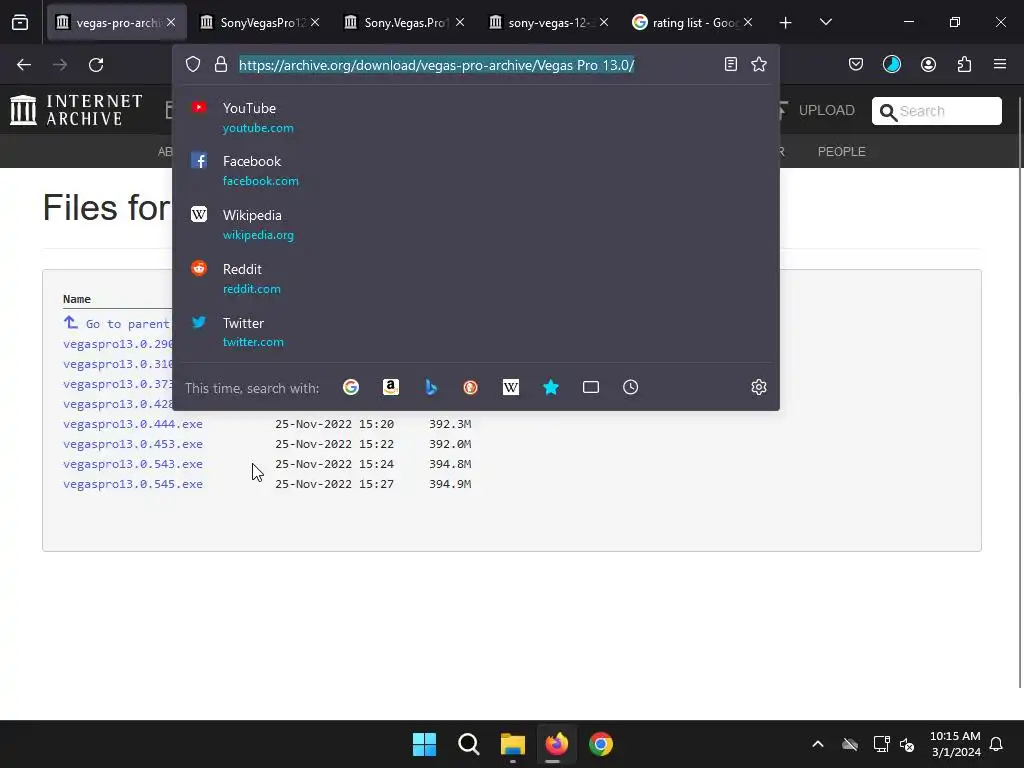Open search settings gear icon
Viewport: 1024px width, 768px height.
[759, 387]
